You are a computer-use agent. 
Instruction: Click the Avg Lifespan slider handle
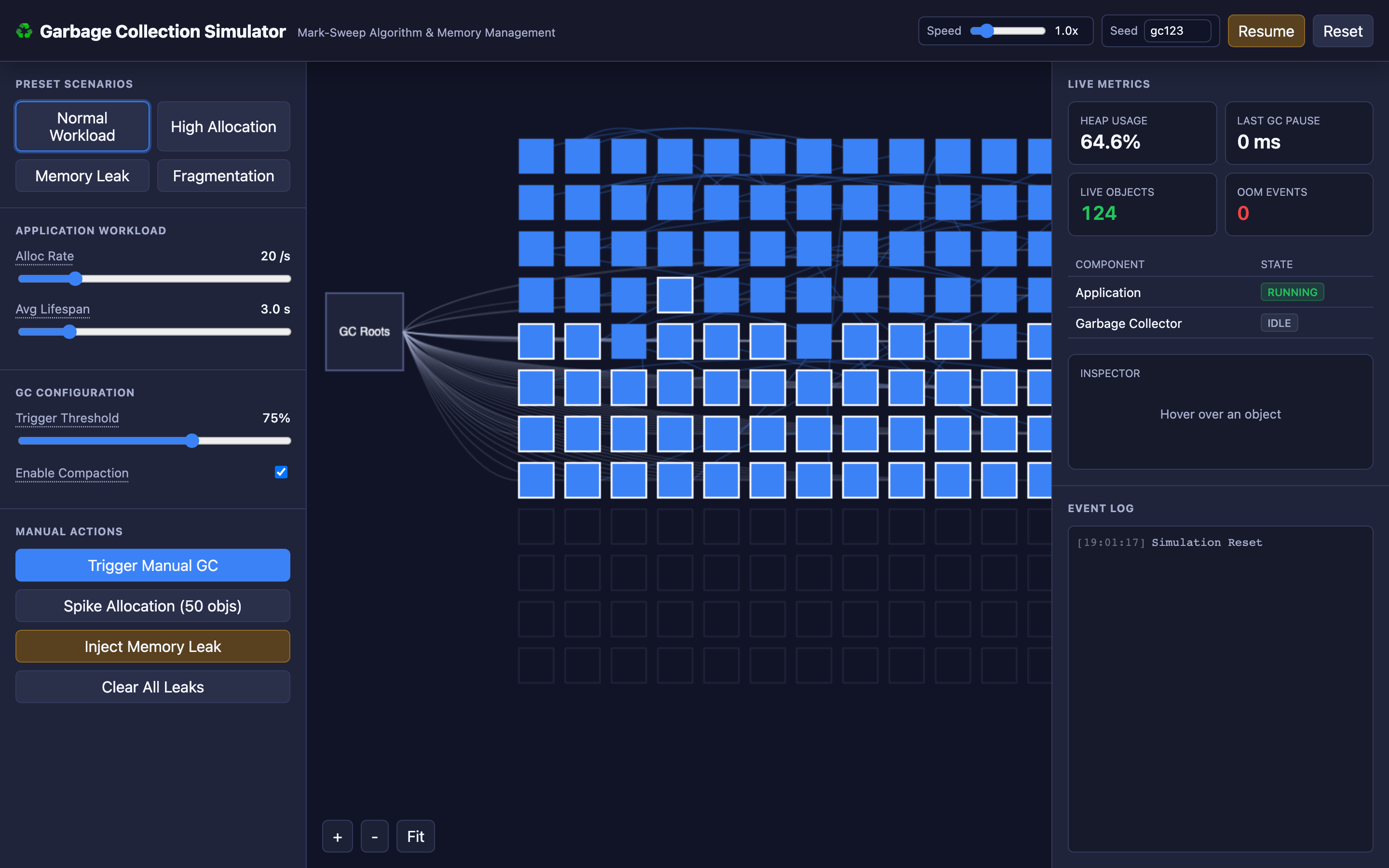click(x=69, y=332)
